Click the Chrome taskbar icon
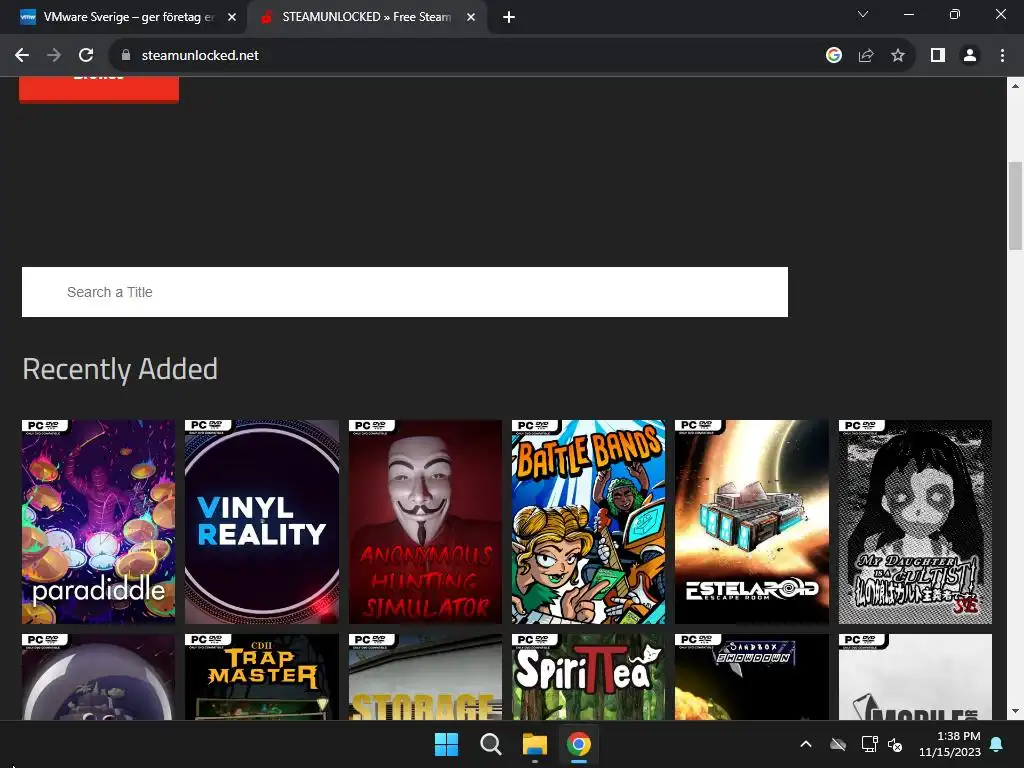This screenshot has width=1024, height=768. [x=579, y=744]
